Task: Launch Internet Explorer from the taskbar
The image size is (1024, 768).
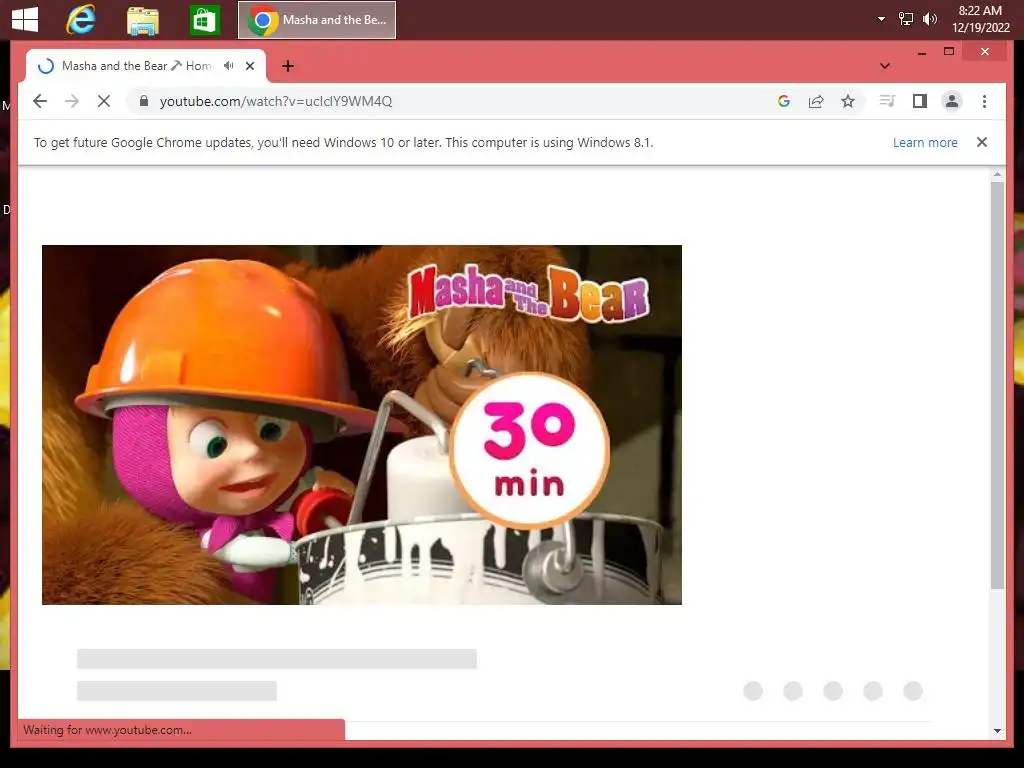Action: click(81, 20)
